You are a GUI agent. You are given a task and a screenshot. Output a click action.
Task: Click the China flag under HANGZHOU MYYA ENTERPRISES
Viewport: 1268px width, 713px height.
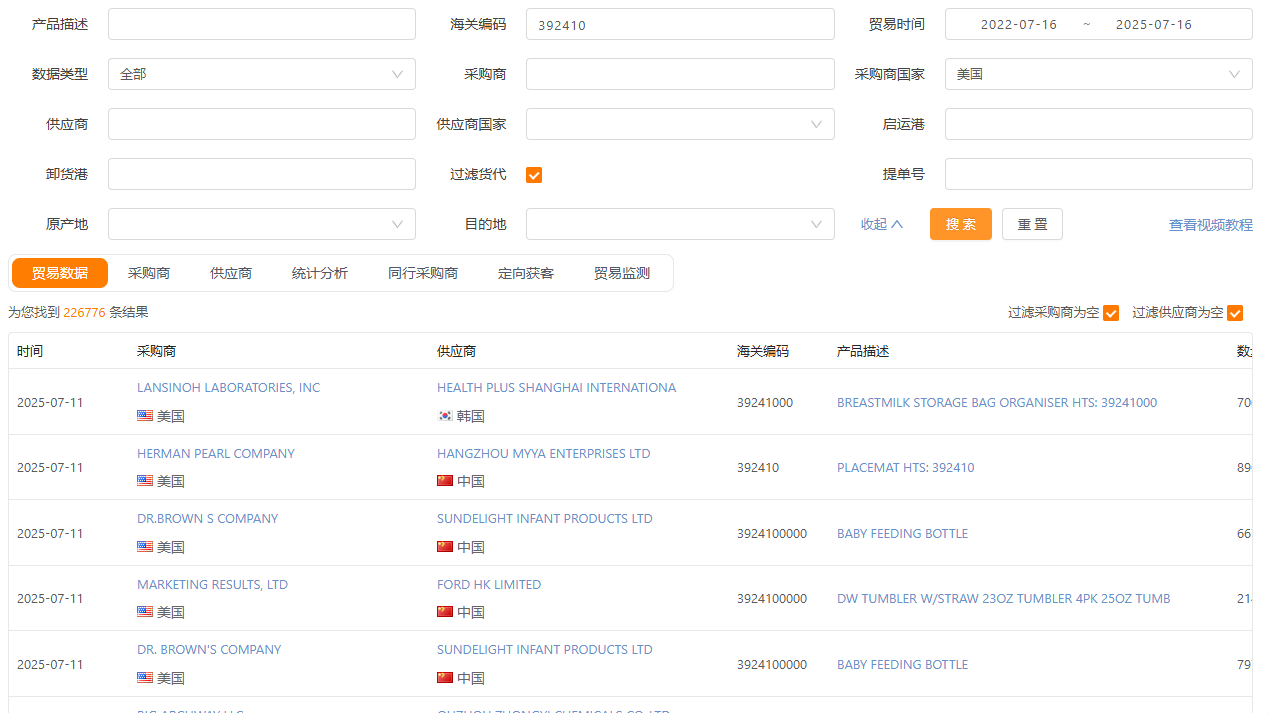[445, 481]
